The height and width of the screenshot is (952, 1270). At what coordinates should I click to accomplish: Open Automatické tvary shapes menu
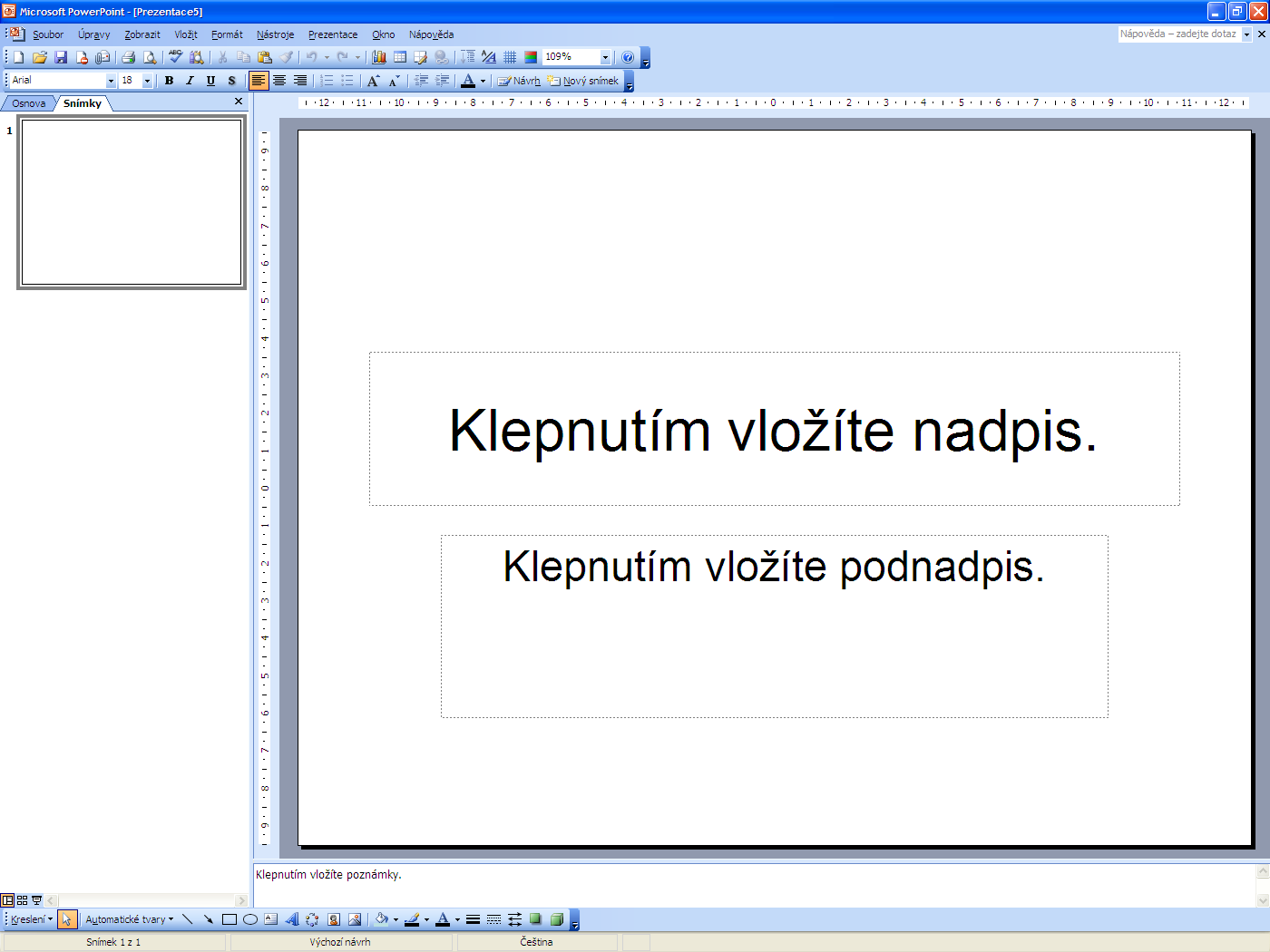[129, 919]
